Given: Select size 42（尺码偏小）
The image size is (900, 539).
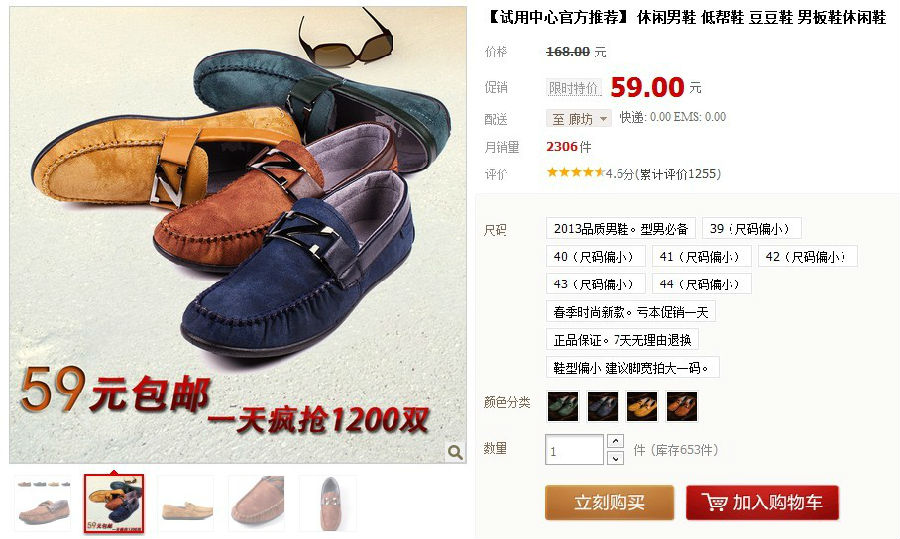Looking at the screenshot, I should click(808, 257).
